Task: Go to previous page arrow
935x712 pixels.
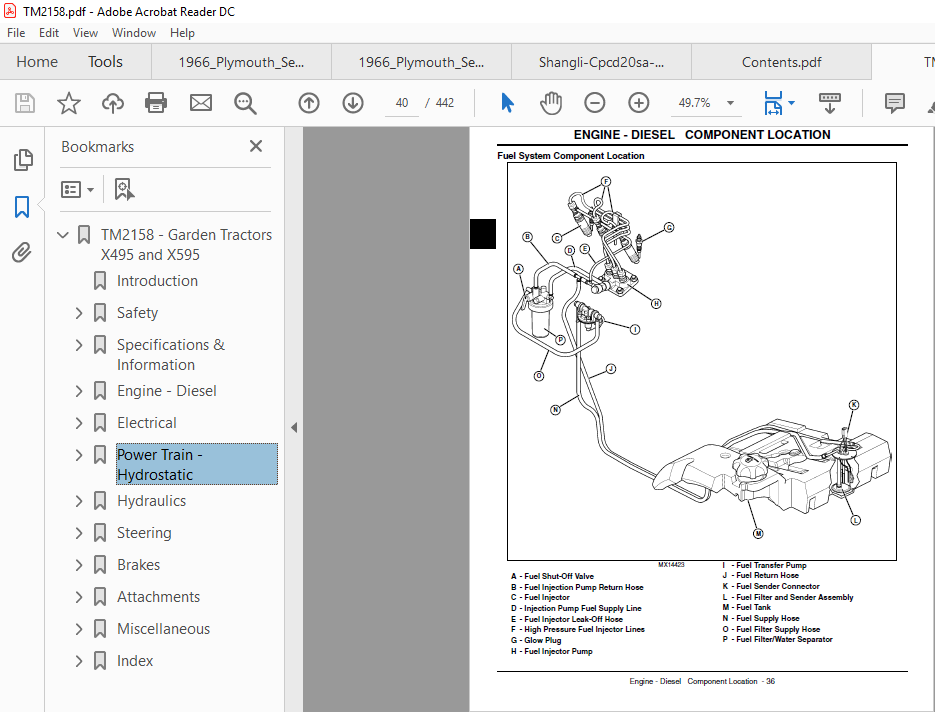Action: coord(309,103)
